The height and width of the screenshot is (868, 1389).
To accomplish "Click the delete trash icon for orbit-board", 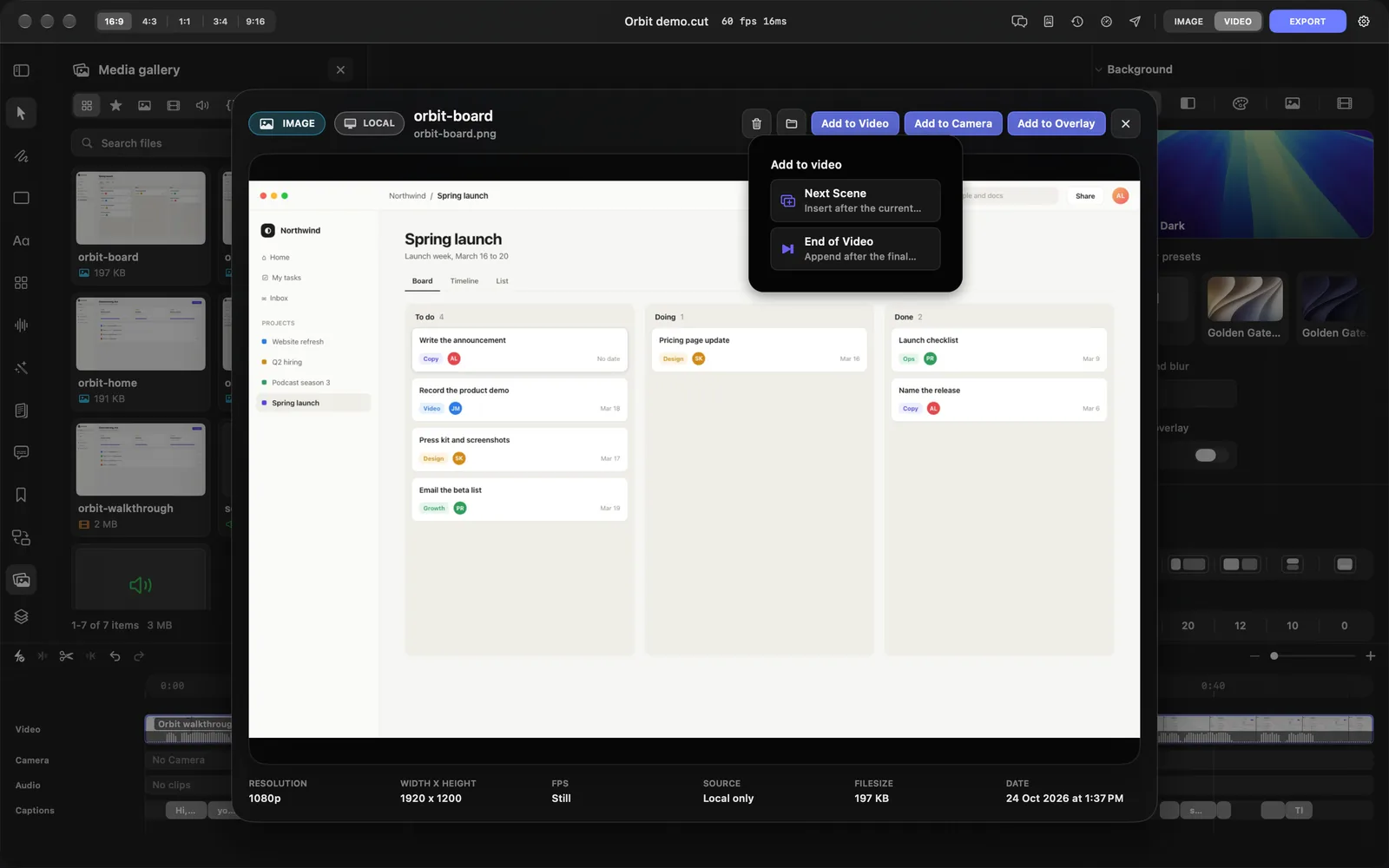I will 756,123.
